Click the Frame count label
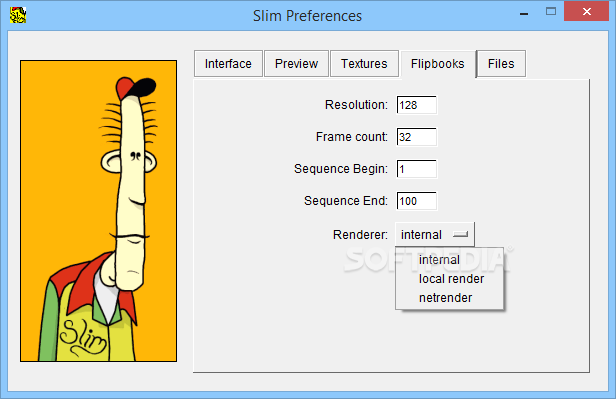 (x=352, y=137)
